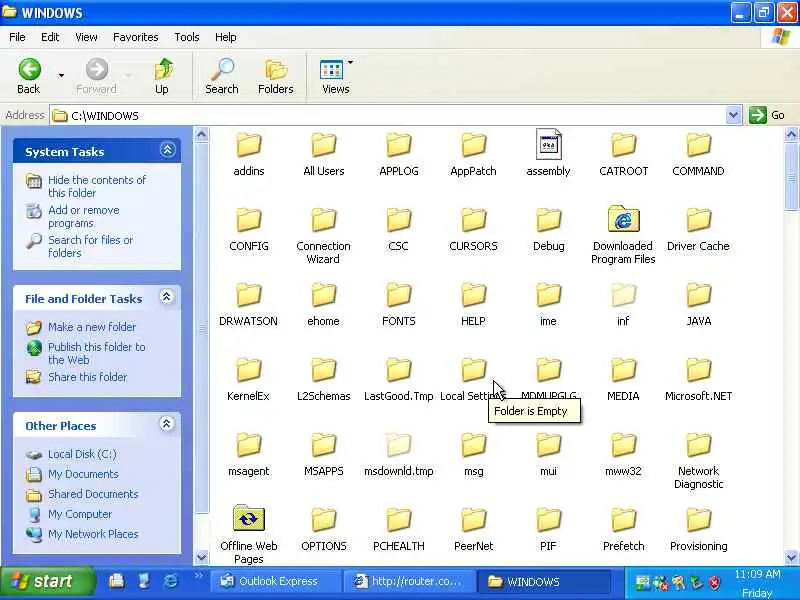Open Shared Documents in Other Places
Screen dimensions: 800x600
pyautogui.click(x=93, y=494)
